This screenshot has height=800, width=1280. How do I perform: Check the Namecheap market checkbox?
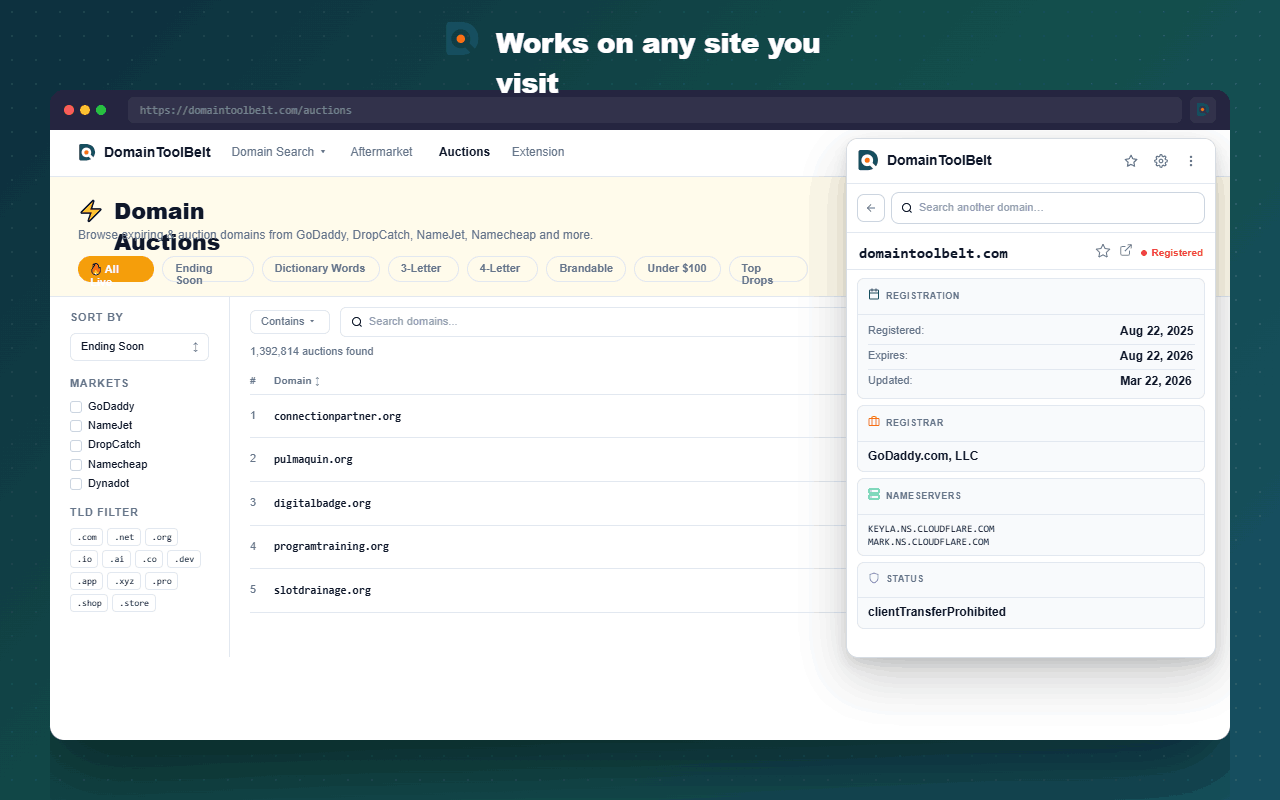coord(76,465)
